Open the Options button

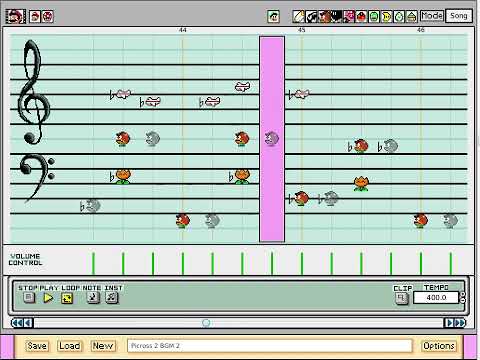coord(439,346)
